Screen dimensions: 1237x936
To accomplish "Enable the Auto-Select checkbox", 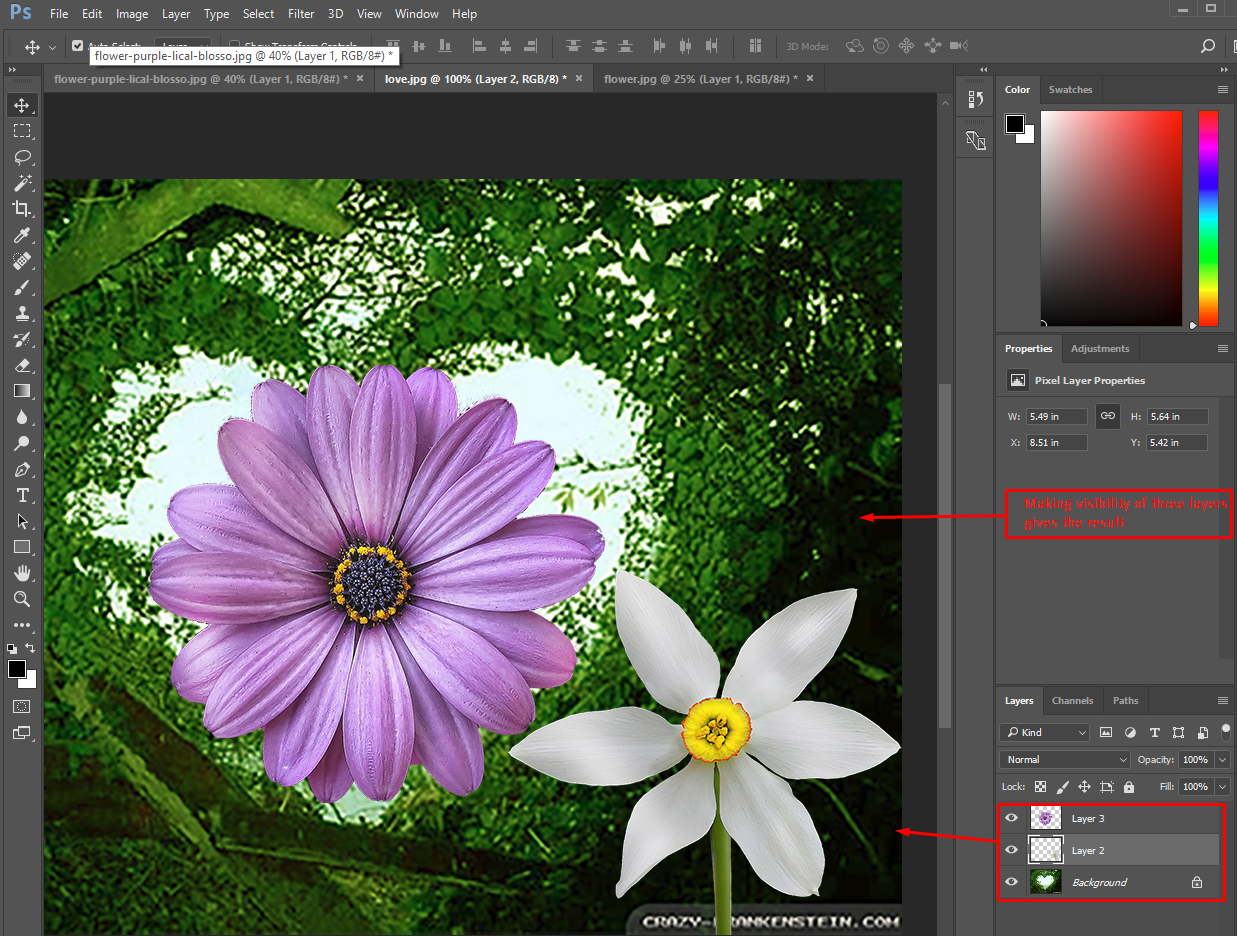I will (x=77, y=45).
